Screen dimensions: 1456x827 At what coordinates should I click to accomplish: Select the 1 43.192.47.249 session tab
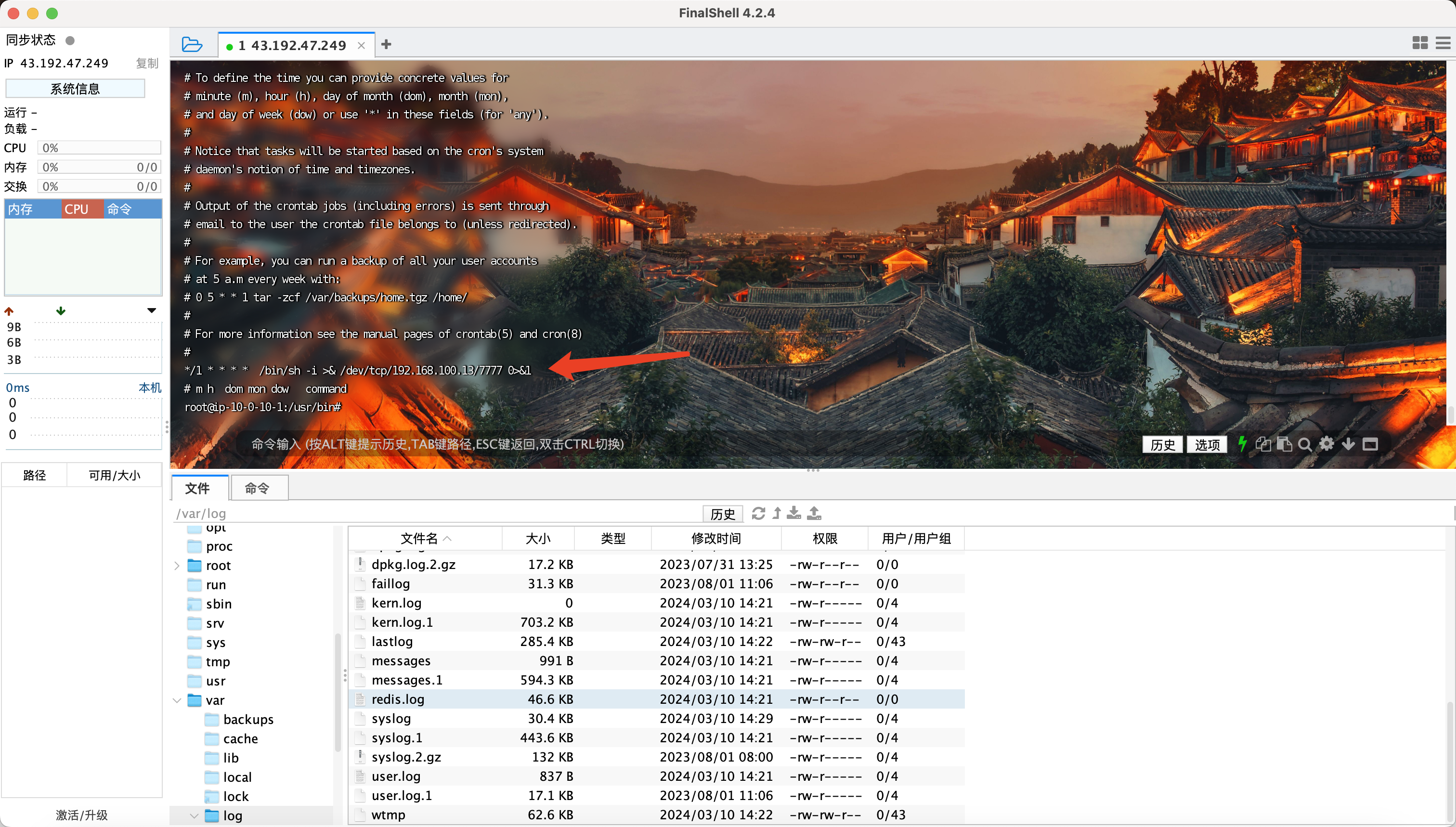(x=296, y=45)
